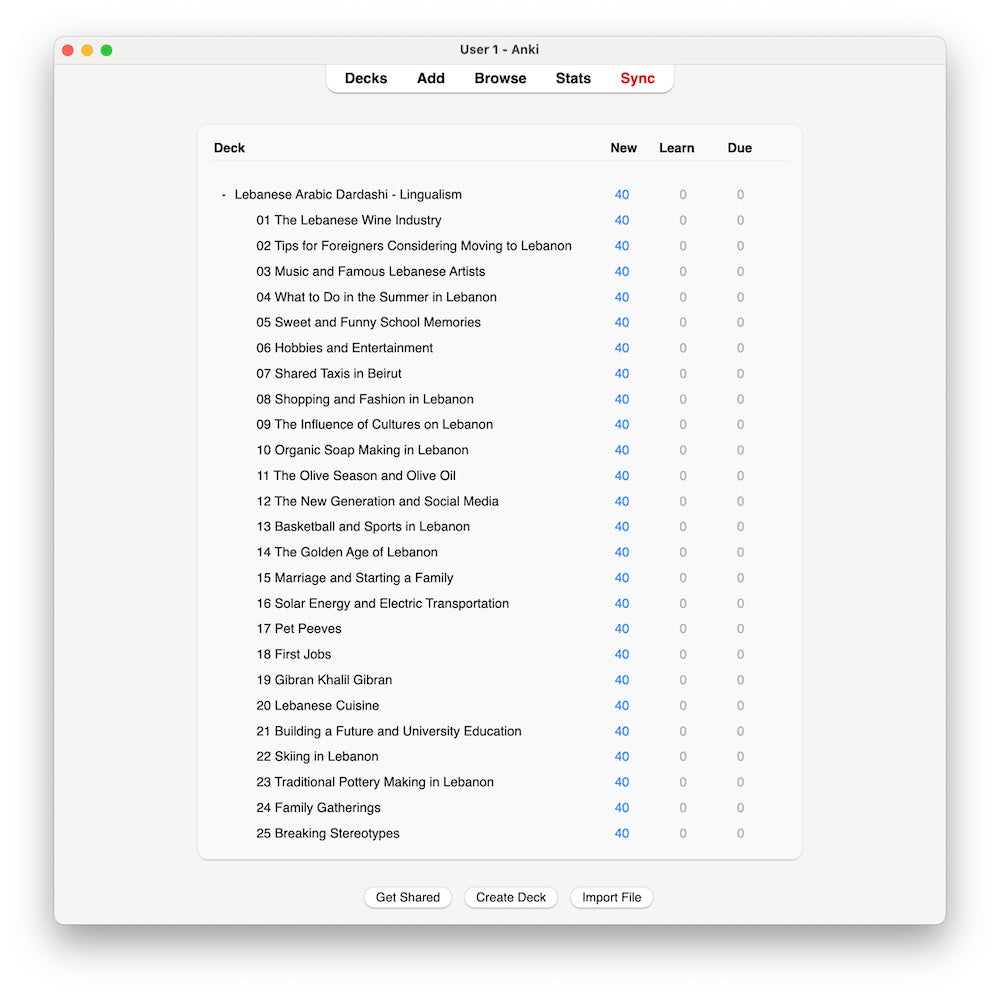Open deck 20 Lebanese Cuisine
Image resolution: width=1000 pixels, height=996 pixels.
[317, 705]
